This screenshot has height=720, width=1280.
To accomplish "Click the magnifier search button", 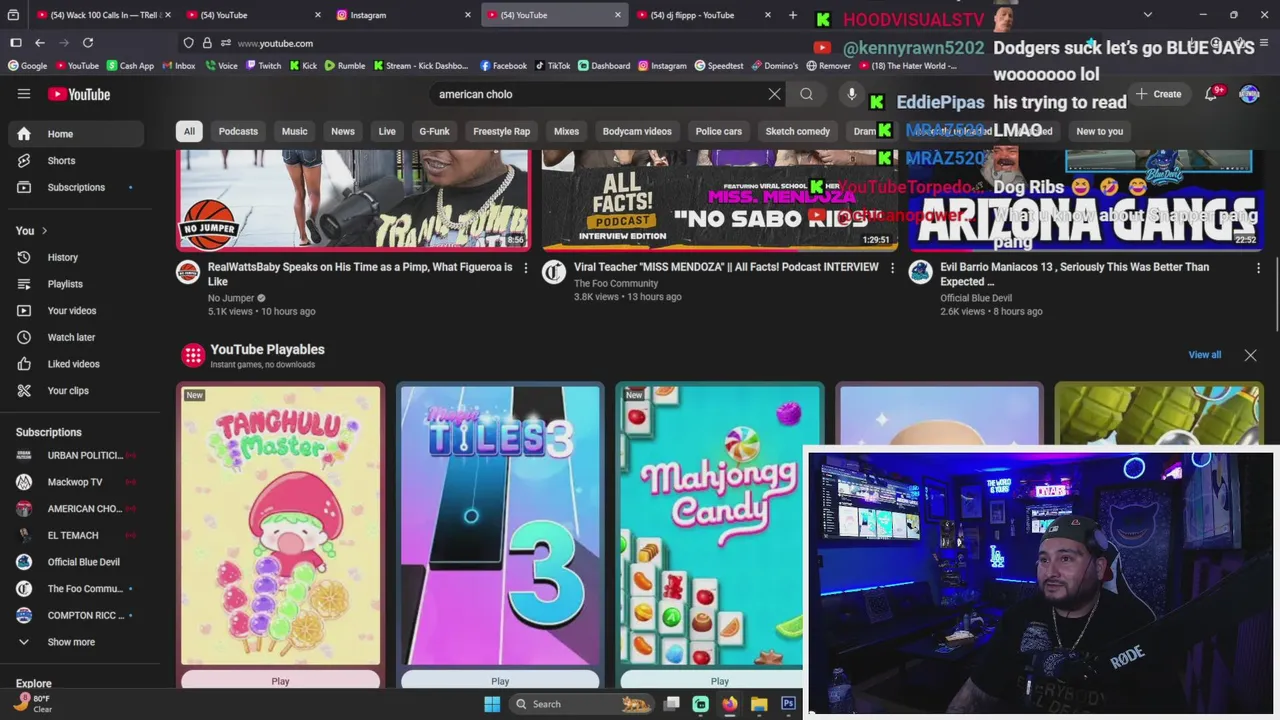I will tap(806, 94).
